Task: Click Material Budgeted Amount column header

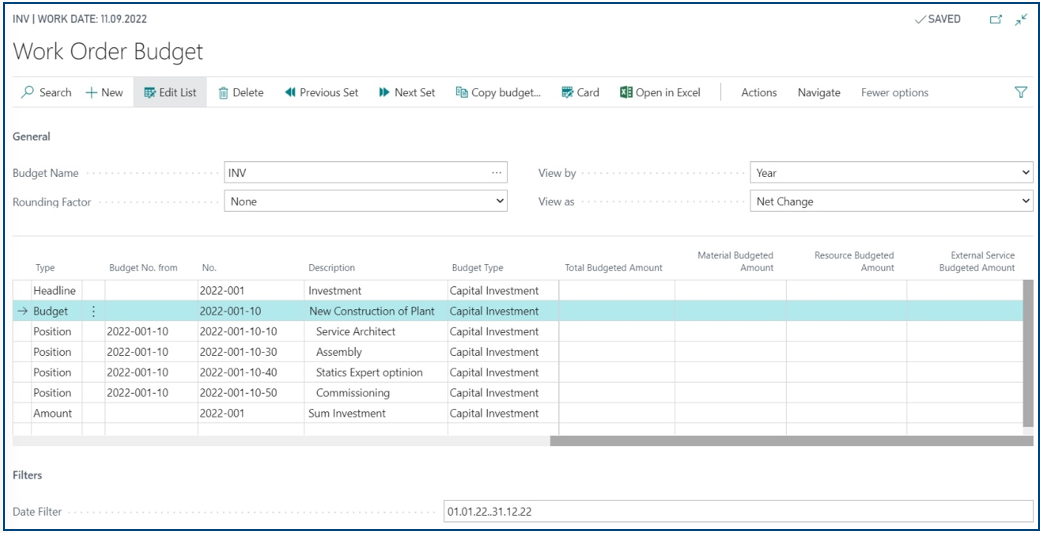Action: (x=736, y=261)
